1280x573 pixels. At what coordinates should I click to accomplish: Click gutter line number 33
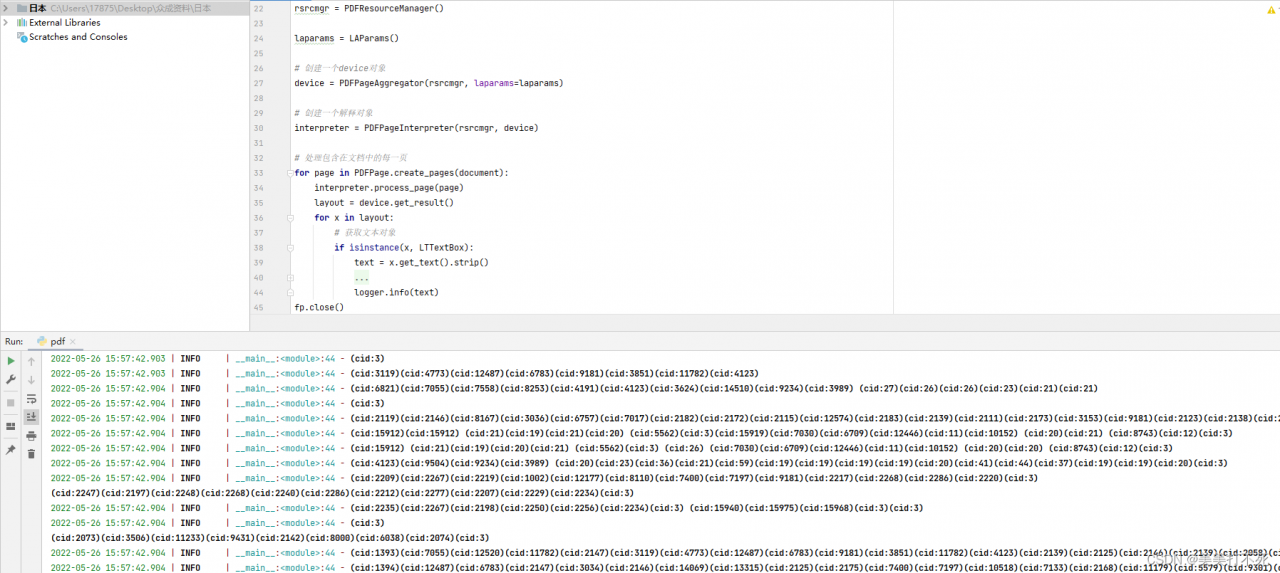258,172
